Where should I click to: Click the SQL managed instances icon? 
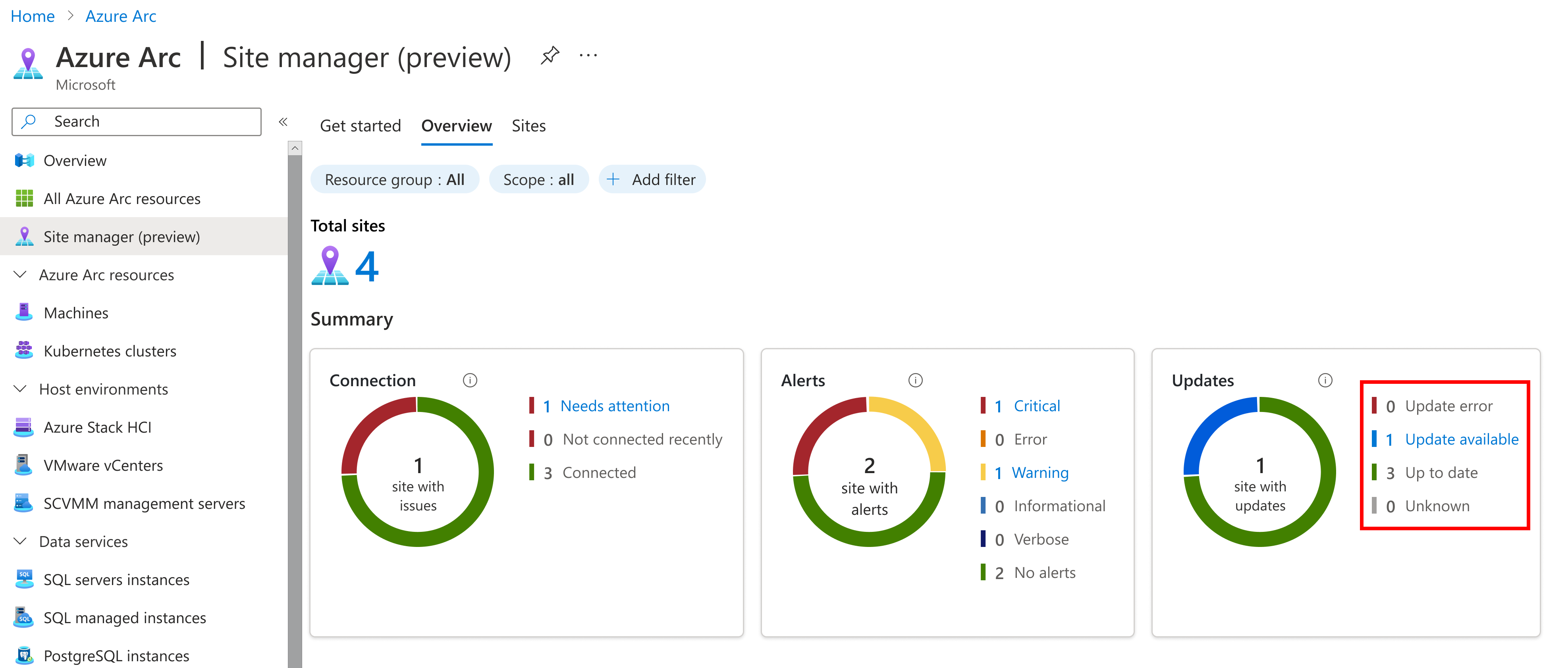point(24,618)
